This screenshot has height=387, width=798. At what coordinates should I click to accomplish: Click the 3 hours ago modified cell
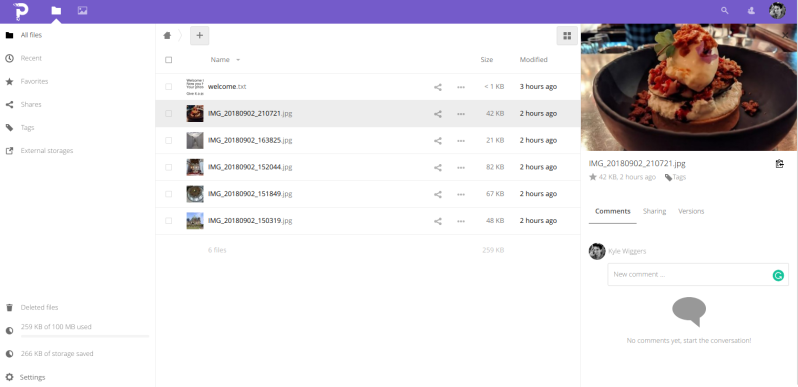(538, 87)
